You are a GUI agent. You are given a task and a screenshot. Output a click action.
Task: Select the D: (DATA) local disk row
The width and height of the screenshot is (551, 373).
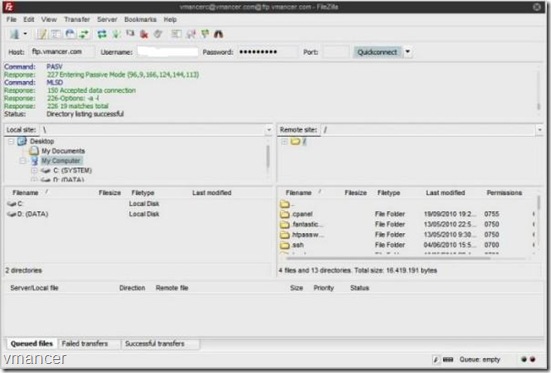tap(137, 214)
